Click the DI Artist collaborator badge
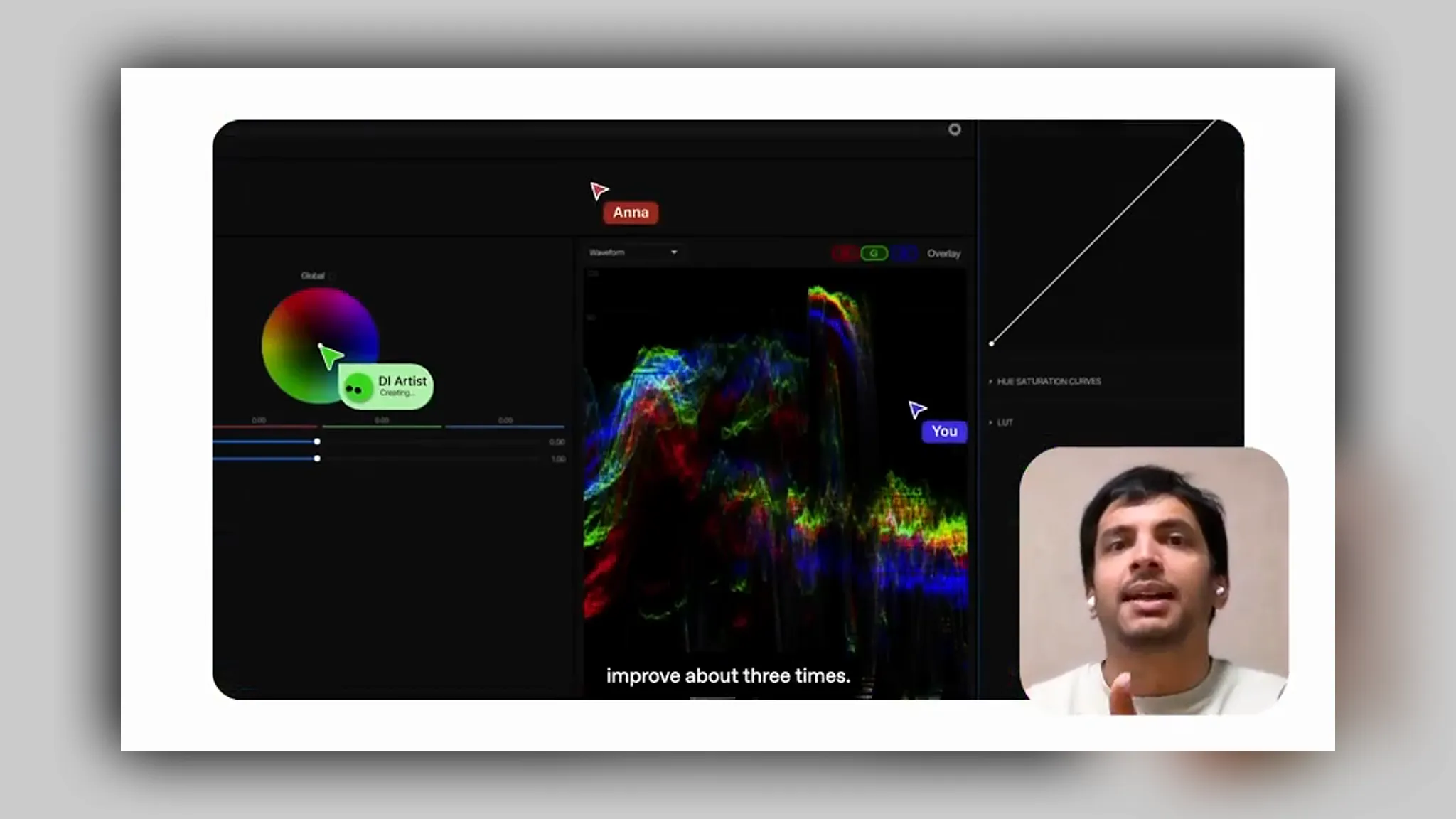The width and height of the screenshot is (1456, 819). tap(386, 387)
